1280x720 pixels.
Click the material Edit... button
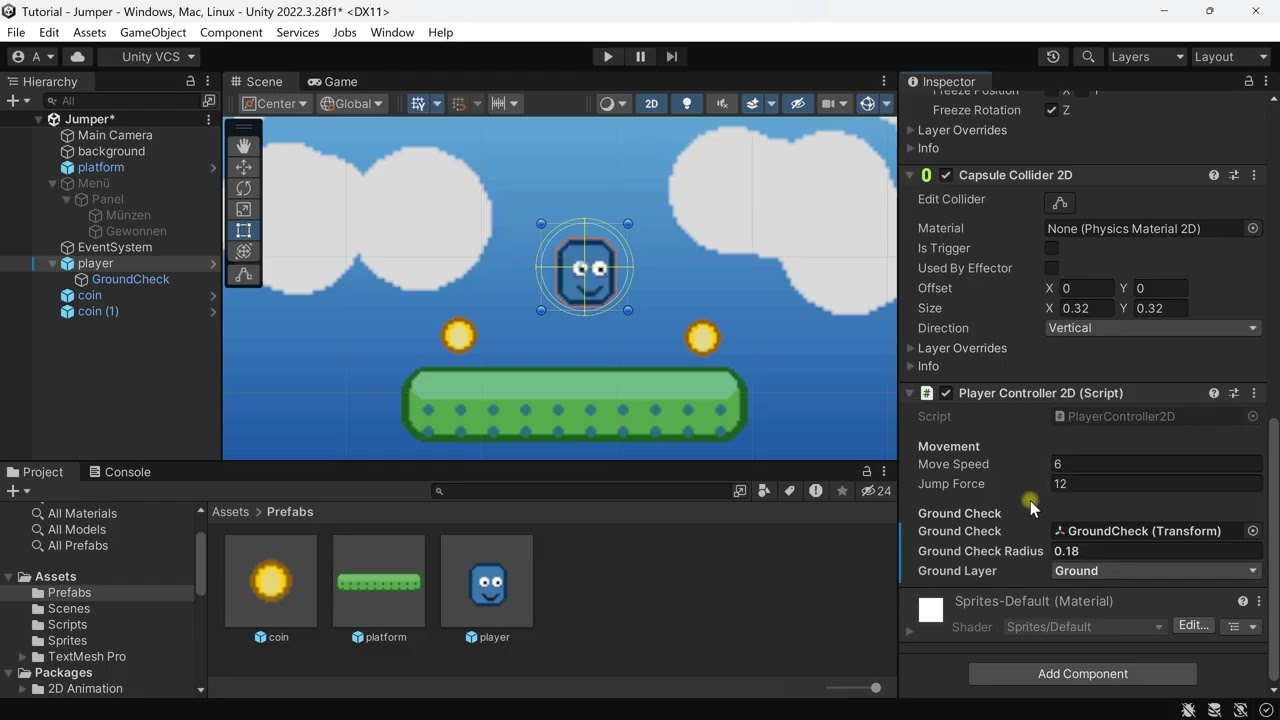(x=1194, y=625)
